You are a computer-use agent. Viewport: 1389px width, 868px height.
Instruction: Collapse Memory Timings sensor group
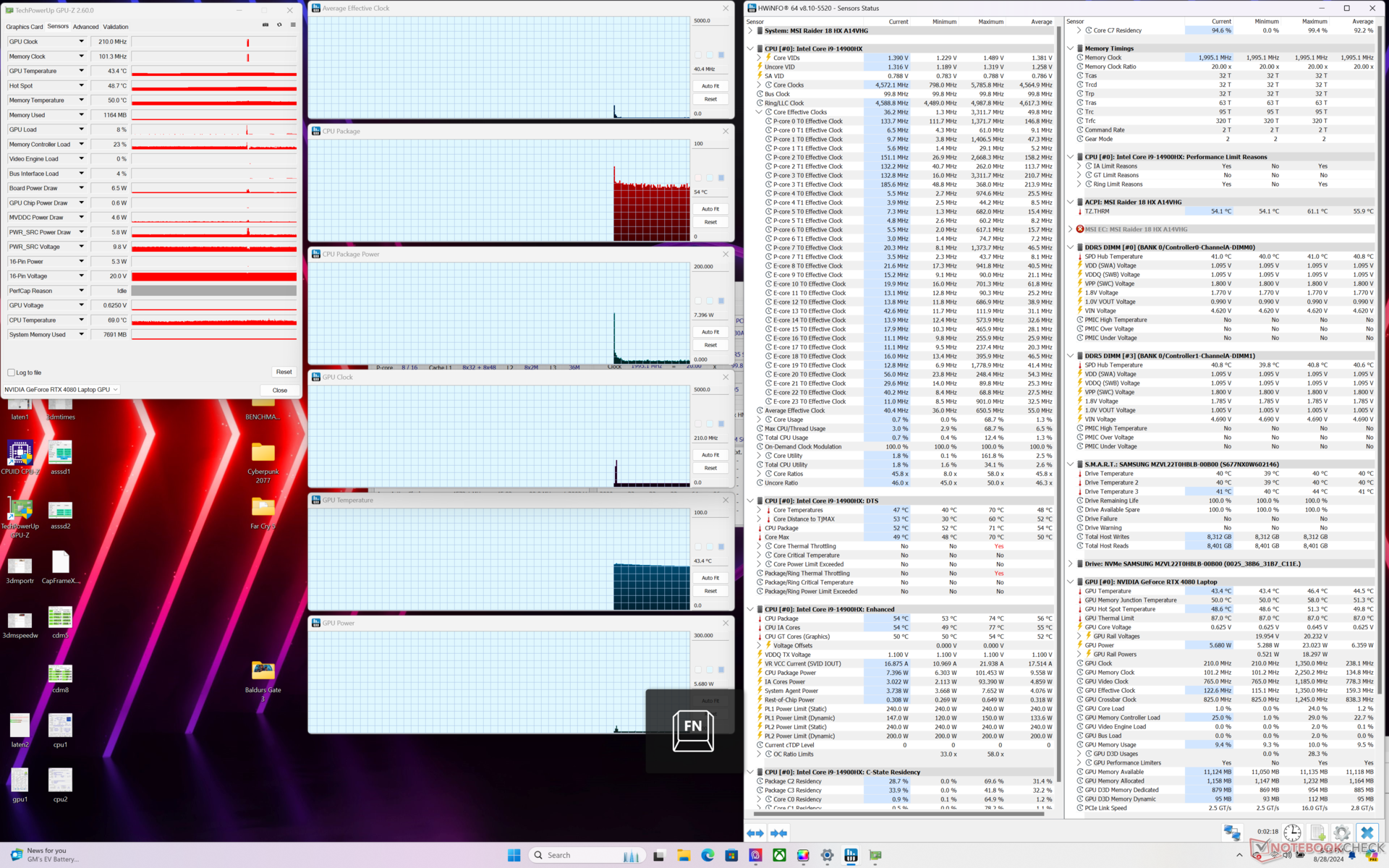[1071, 48]
